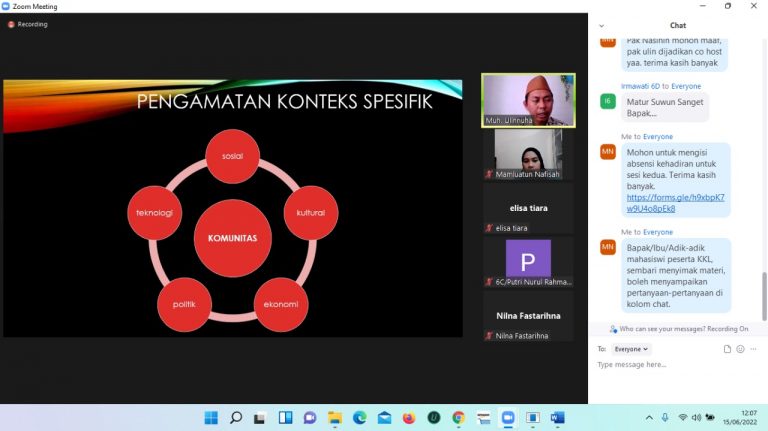
Task: Click in the Type message here field
Action: tap(678, 365)
